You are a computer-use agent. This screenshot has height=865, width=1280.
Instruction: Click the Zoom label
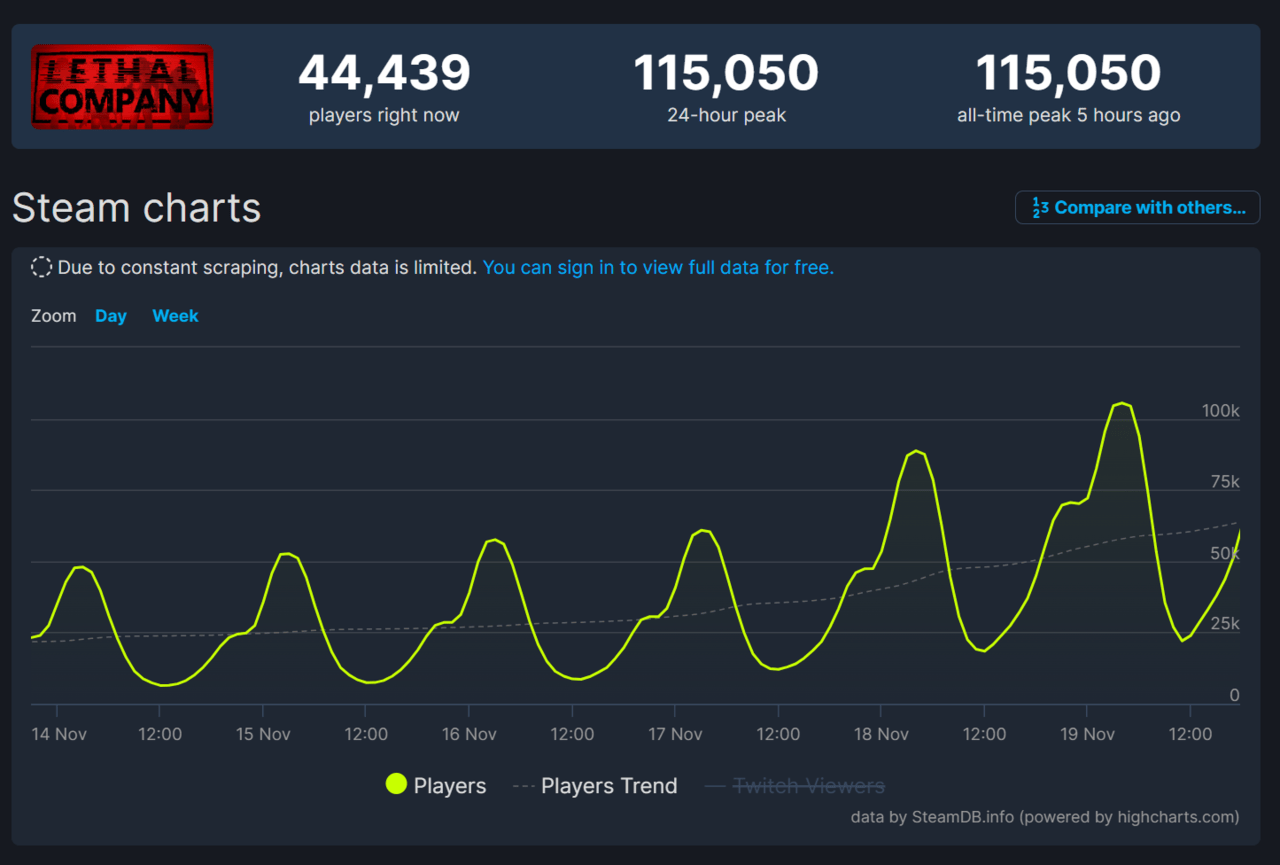(x=54, y=316)
